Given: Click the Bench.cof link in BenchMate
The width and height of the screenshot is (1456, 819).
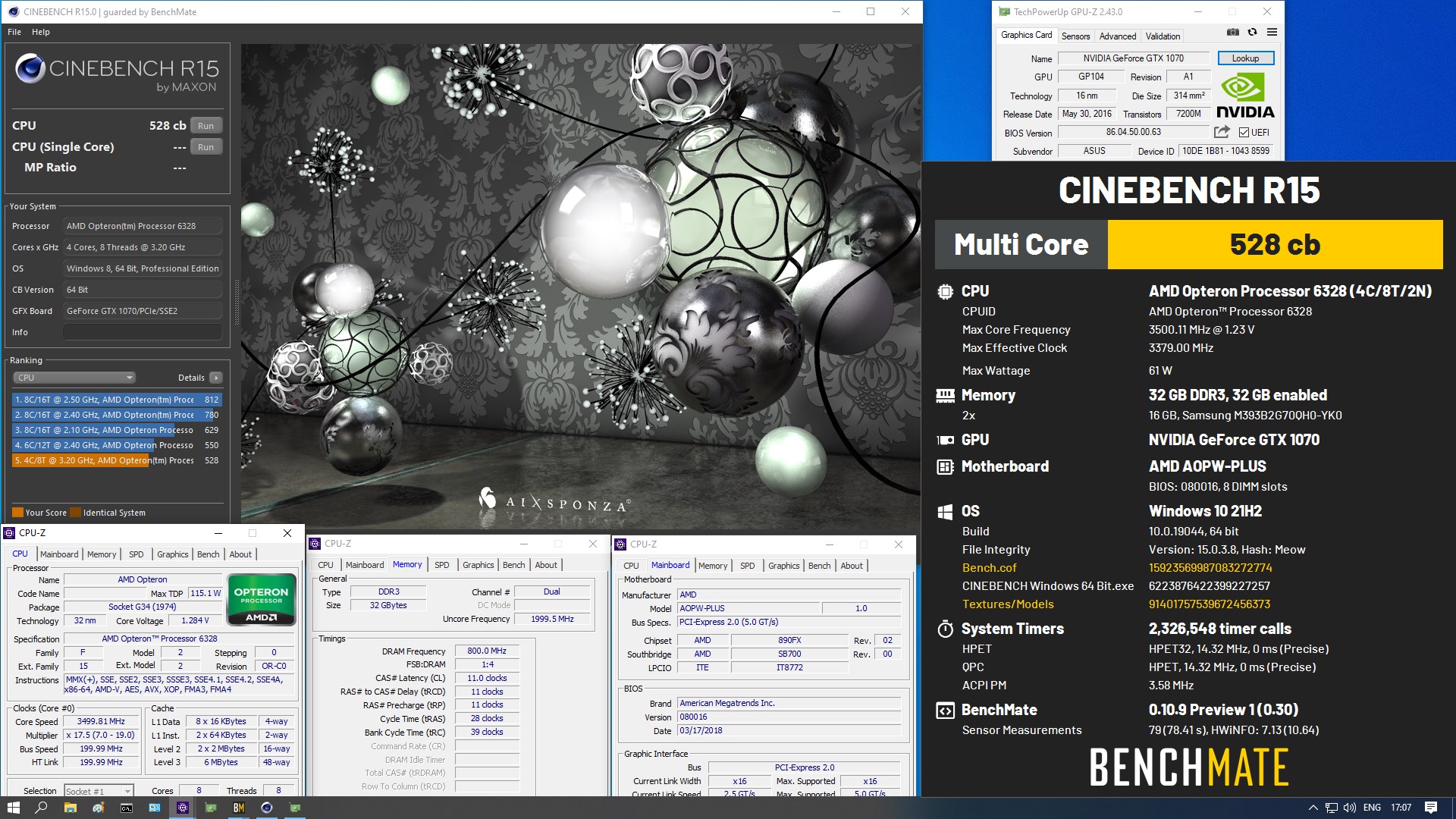Looking at the screenshot, I should click(x=989, y=568).
